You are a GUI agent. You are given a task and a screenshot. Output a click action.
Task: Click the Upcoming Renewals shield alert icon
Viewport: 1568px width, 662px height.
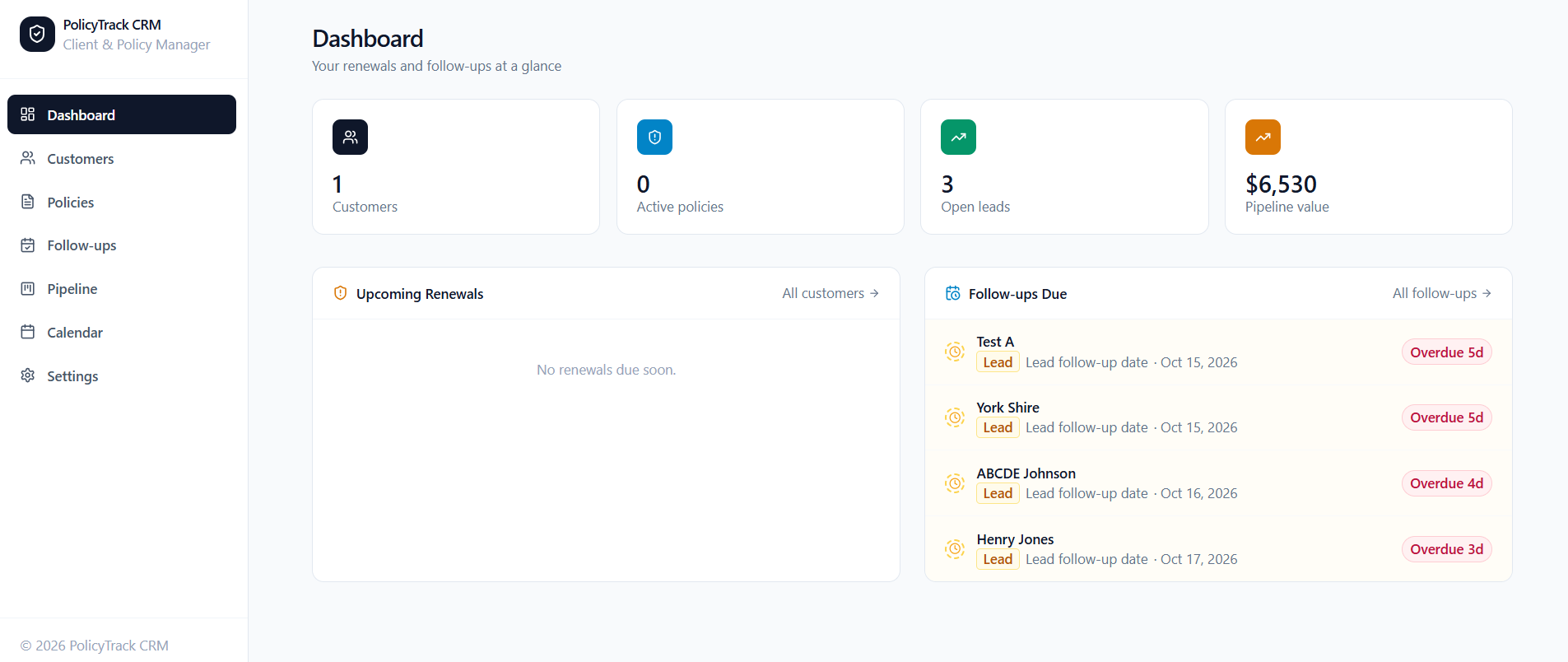(340, 293)
